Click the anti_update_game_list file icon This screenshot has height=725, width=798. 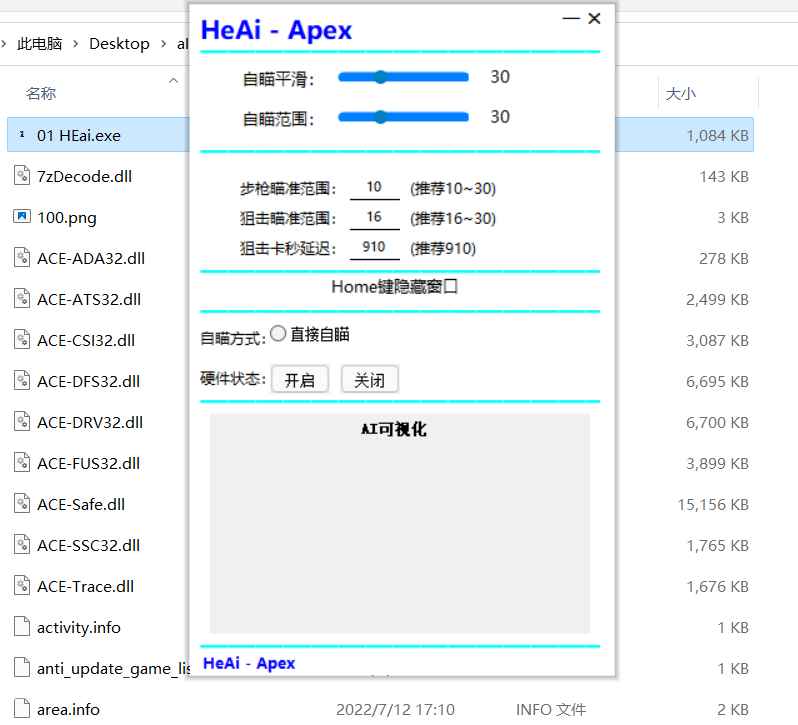(x=21, y=668)
